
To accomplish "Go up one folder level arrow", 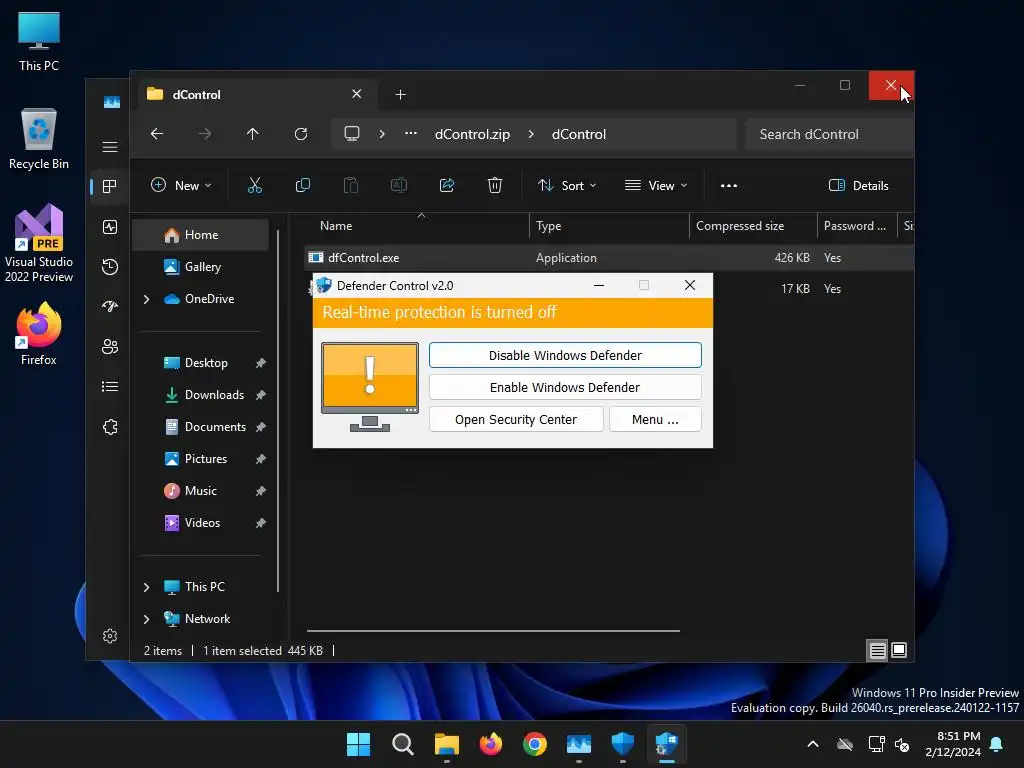I will pyautogui.click(x=253, y=134).
